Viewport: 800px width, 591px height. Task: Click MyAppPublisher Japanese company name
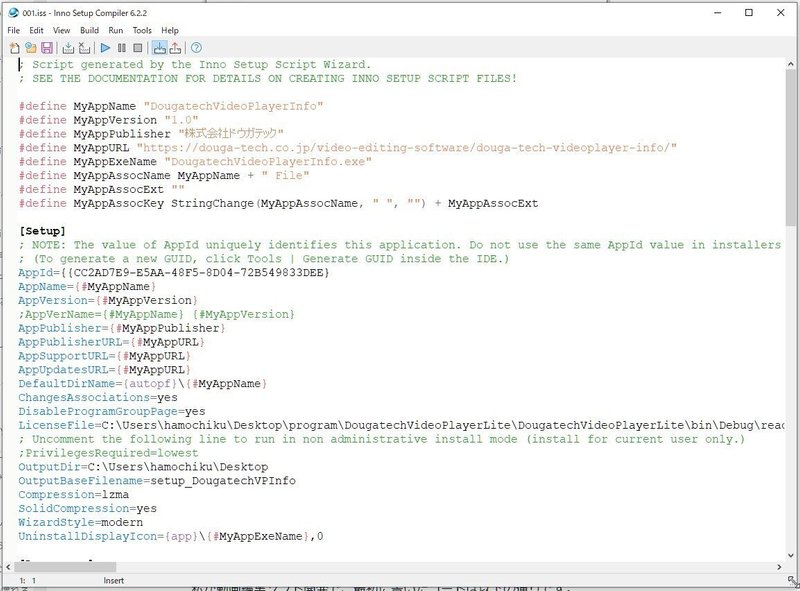231,134
